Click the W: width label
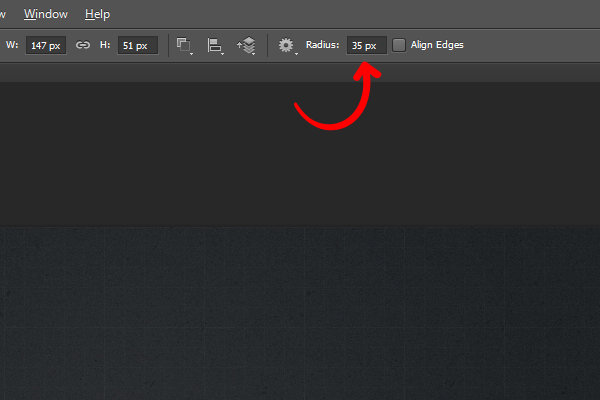Screen dimensions: 600x400 12,45
